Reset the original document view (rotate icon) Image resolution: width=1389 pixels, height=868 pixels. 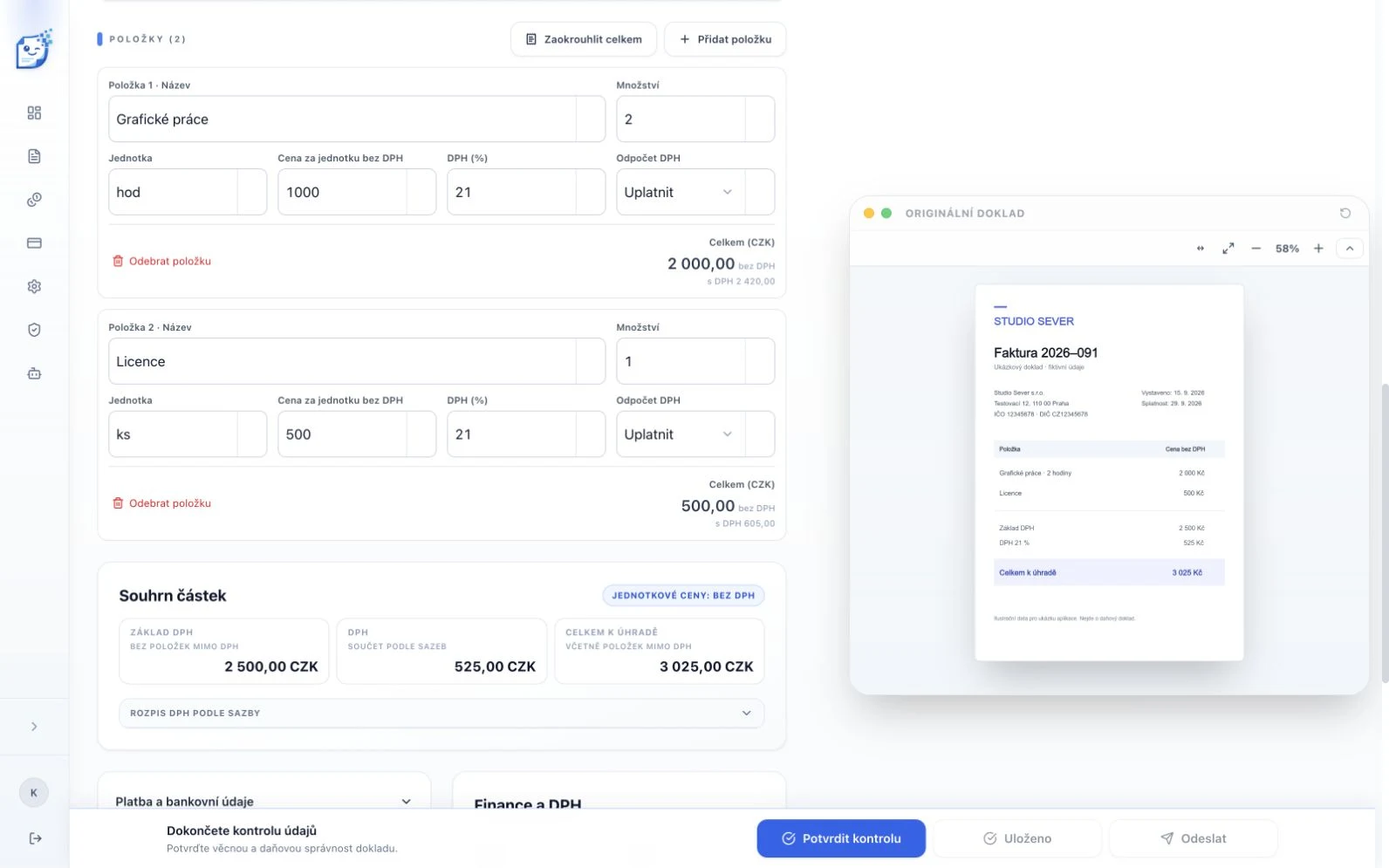point(1345,213)
